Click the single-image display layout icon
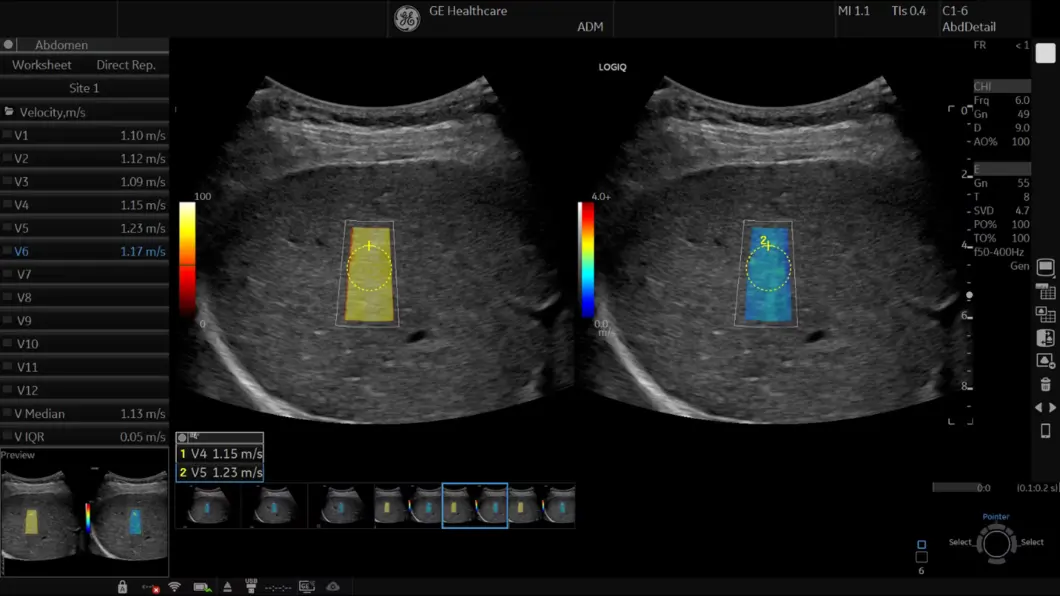The image size is (1060, 596). 1045,268
